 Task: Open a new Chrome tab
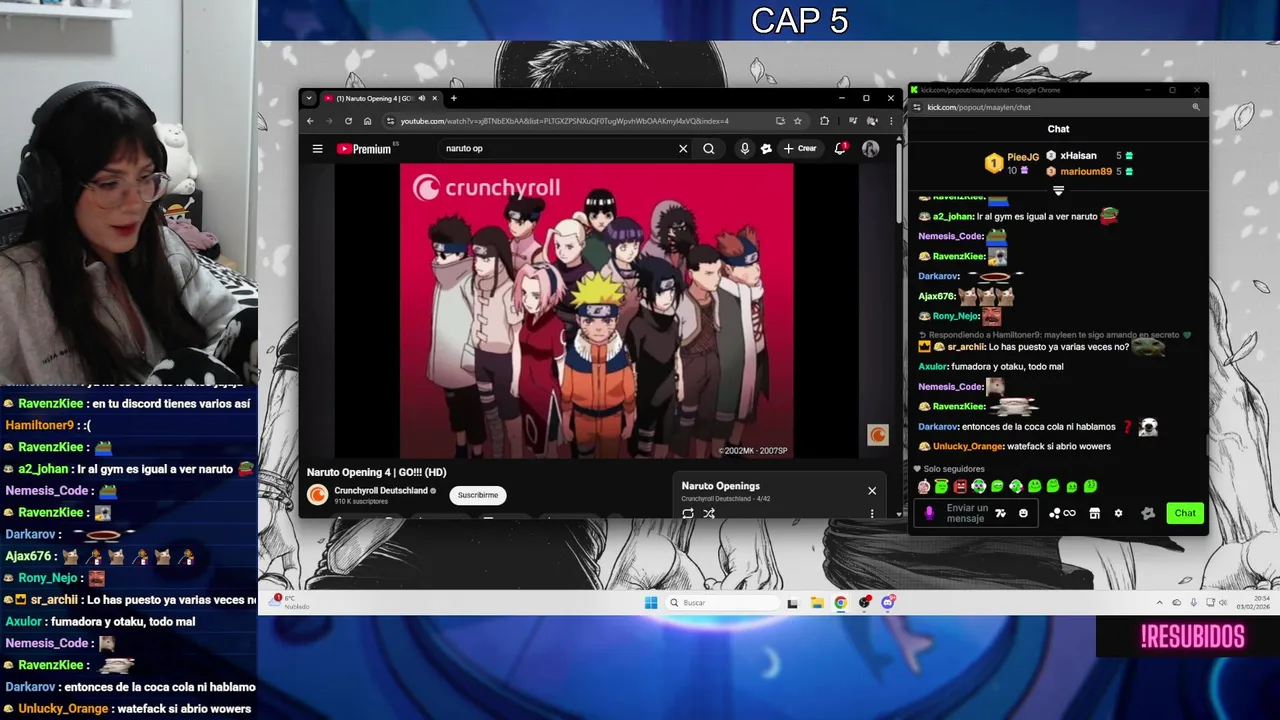tap(453, 98)
